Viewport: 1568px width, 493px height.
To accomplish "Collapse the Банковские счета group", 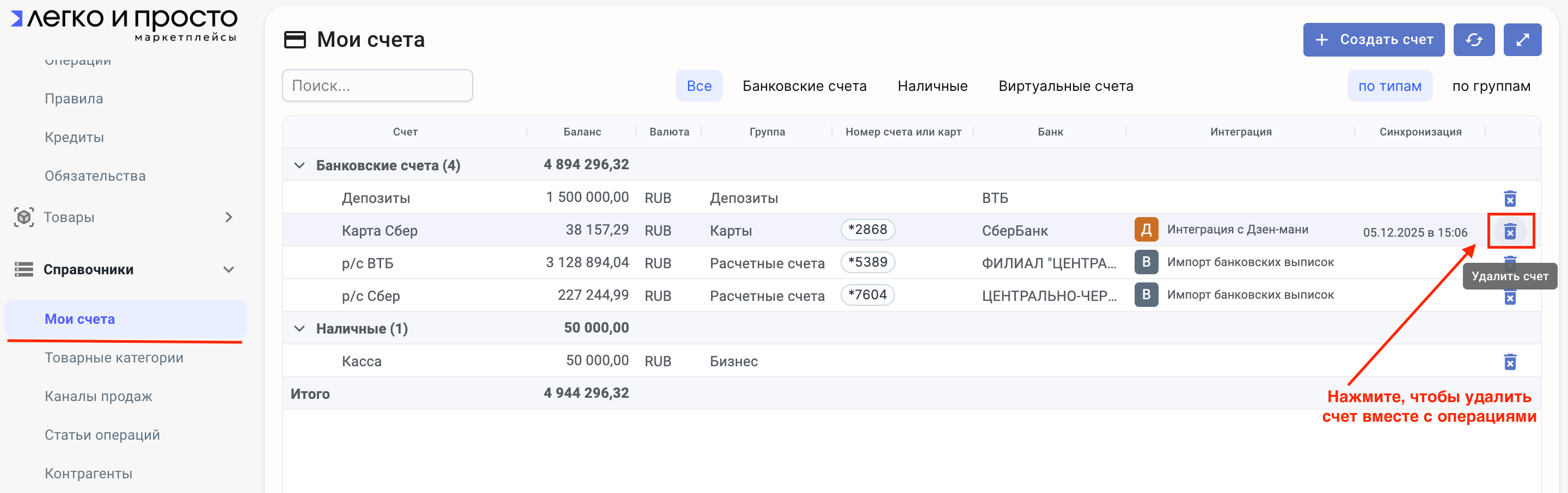I will [x=299, y=165].
